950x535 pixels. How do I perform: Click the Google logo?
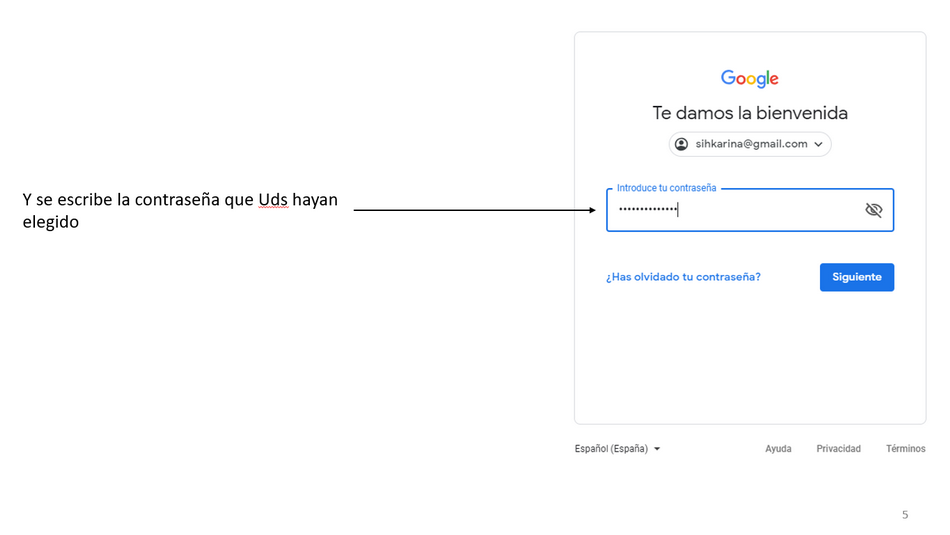749,79
